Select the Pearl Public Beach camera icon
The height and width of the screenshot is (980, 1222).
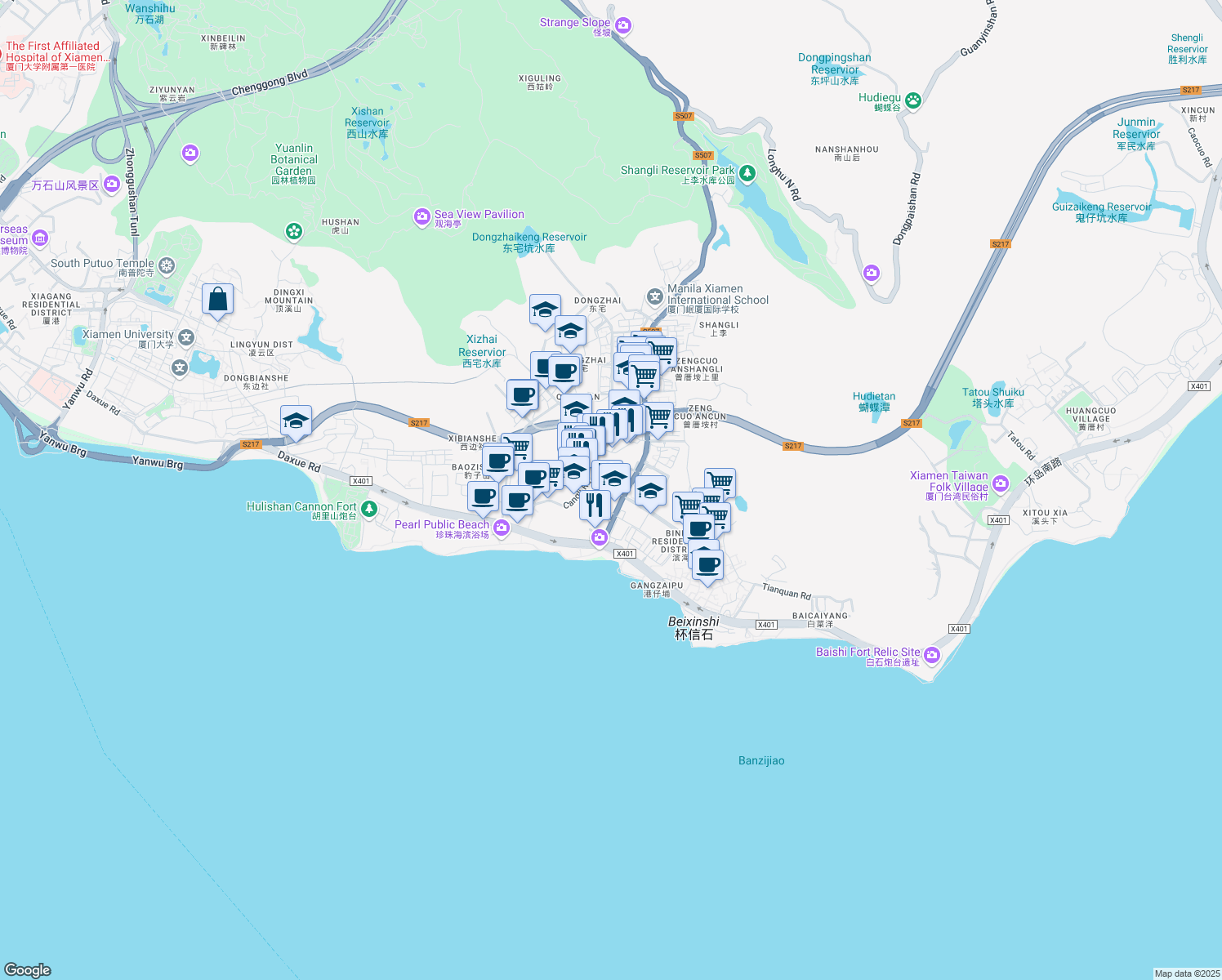pos(502,528)
